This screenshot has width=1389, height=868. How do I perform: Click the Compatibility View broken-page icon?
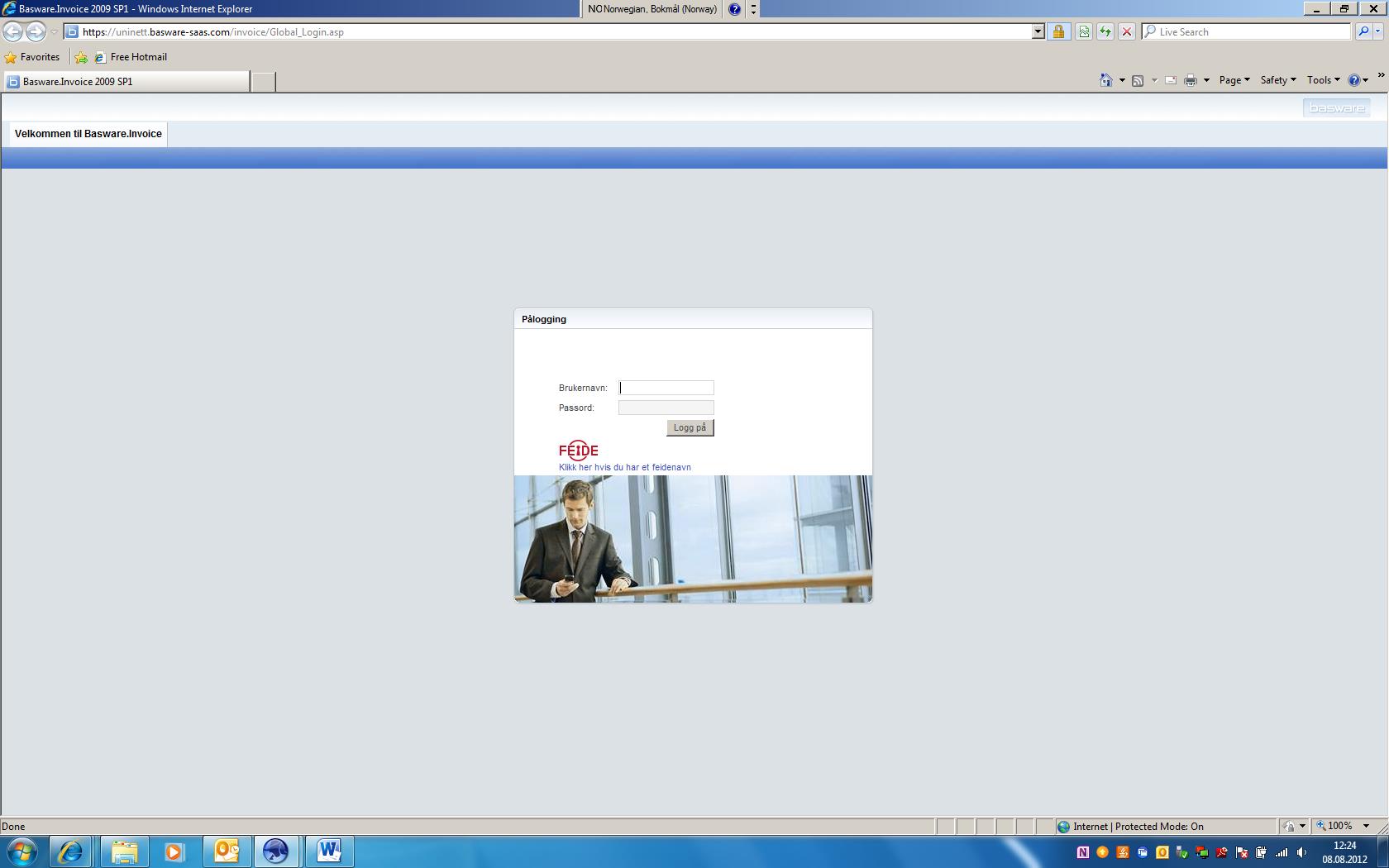(1083, 32)
